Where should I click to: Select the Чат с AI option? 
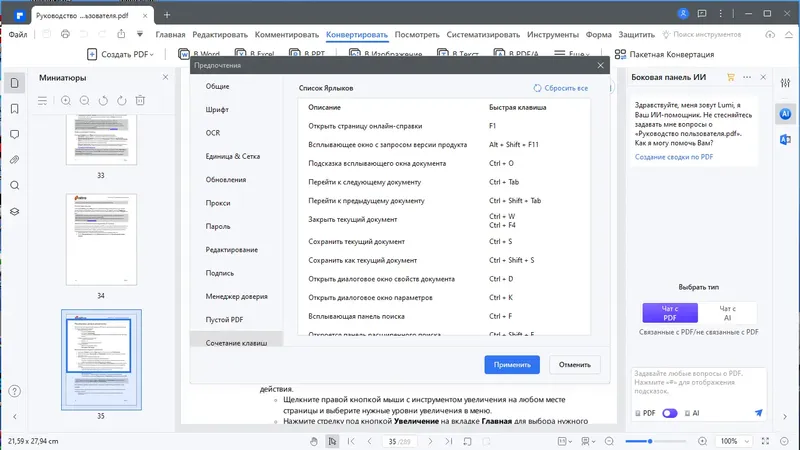tap(728, 313)
